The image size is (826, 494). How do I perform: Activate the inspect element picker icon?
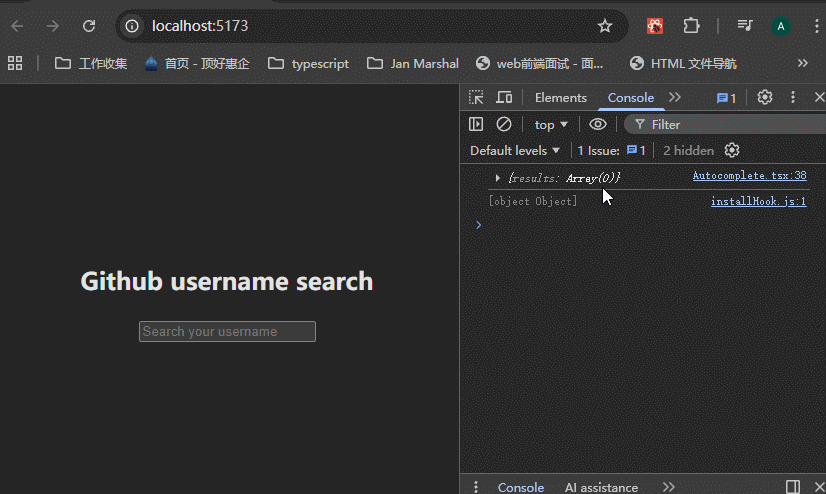[476, 97]
